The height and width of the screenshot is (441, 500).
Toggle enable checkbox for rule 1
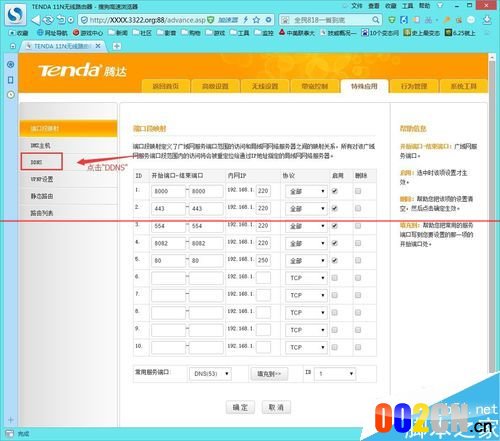pyautogui.click(x=335, y=191)
